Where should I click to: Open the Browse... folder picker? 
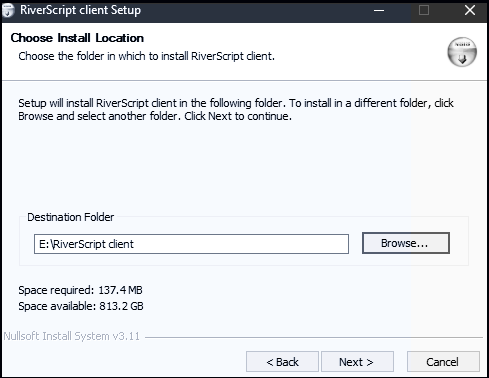click(x=406, y=243)
